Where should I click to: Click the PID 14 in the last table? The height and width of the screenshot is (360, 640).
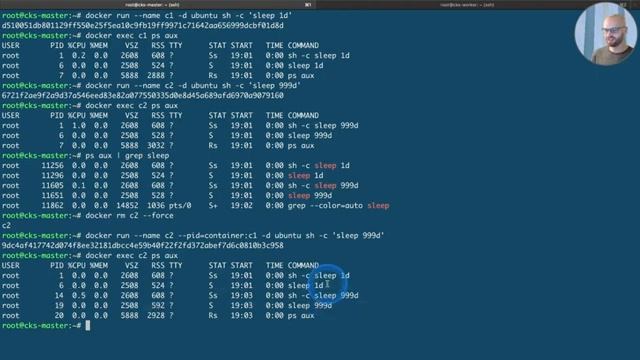(x=59, y=295)
